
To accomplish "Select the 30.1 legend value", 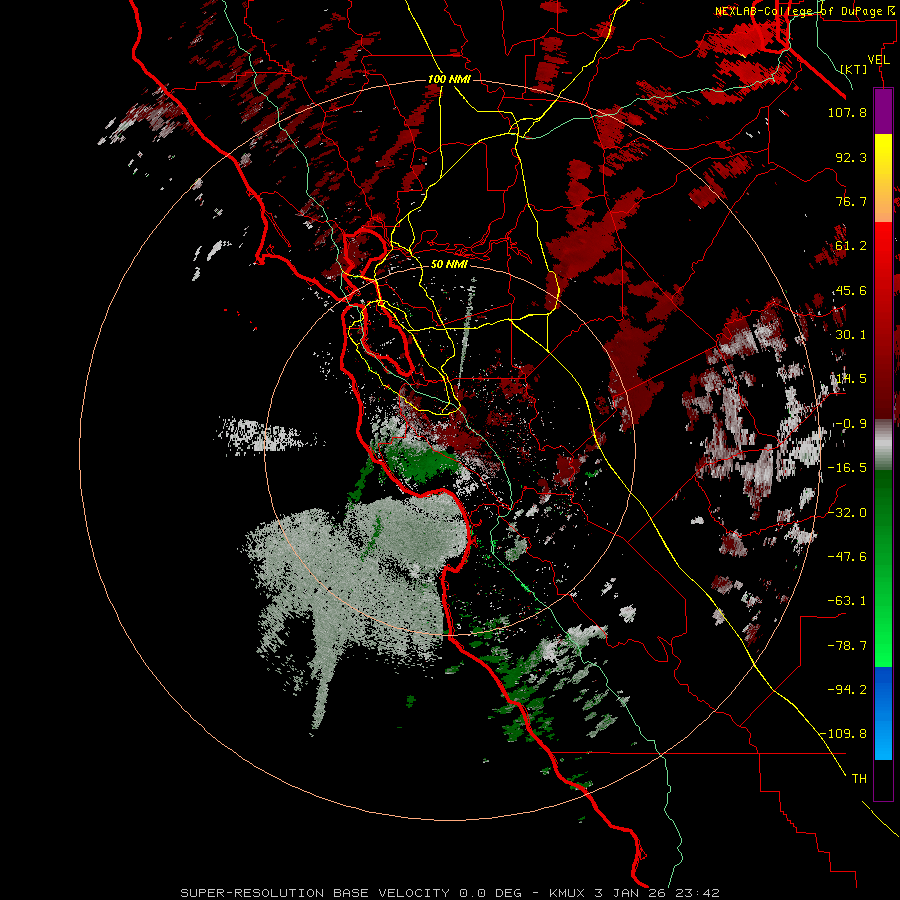I will tap(851, 335).
